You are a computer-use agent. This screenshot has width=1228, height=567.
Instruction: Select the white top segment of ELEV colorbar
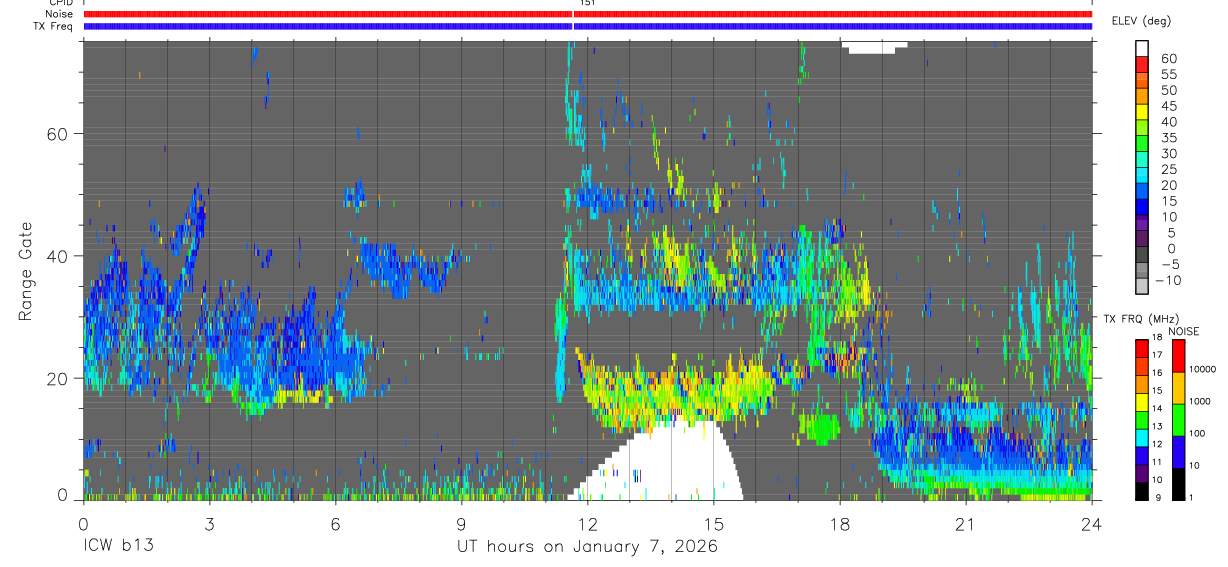coord(1142,47)
